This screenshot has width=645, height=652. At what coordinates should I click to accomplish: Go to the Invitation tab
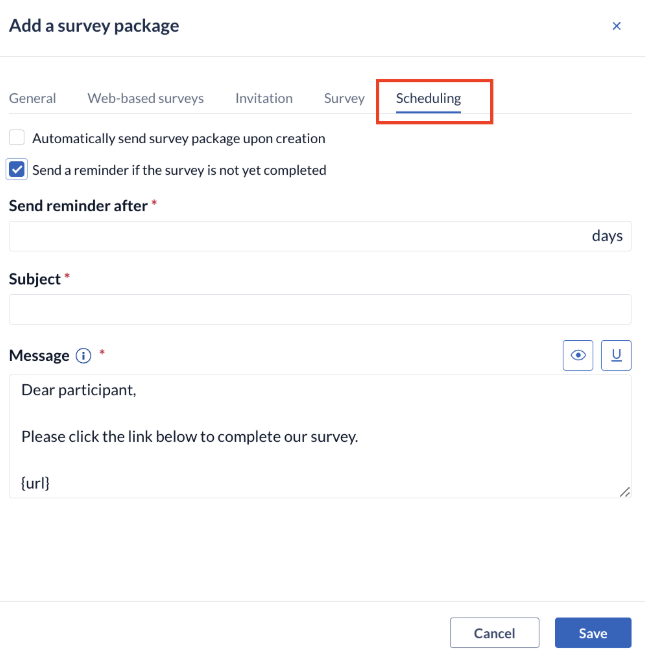(x=264, y=98)
